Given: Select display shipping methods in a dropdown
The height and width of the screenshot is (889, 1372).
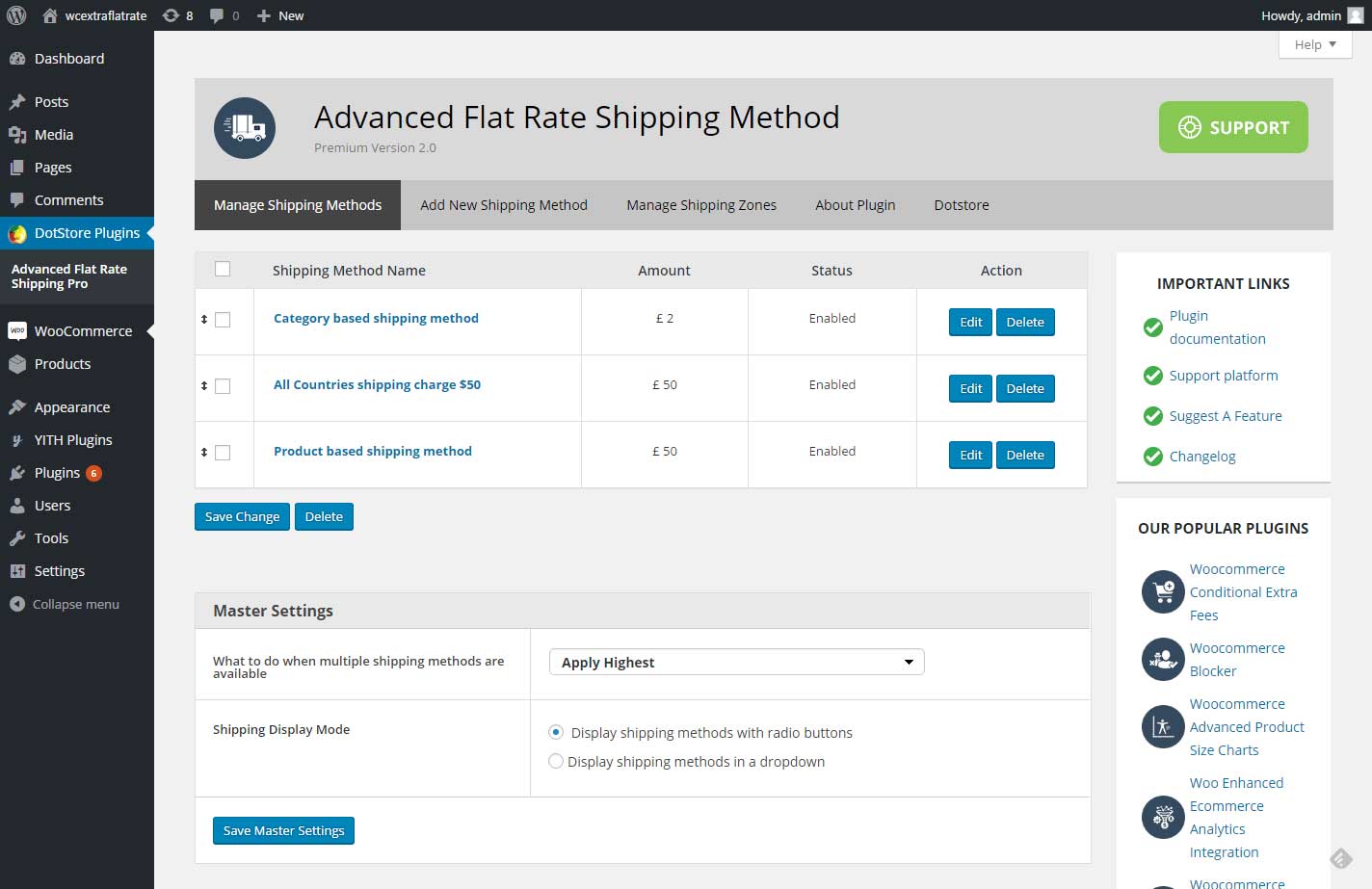Looking at the screenshot, I should click(x=556, y=761).
